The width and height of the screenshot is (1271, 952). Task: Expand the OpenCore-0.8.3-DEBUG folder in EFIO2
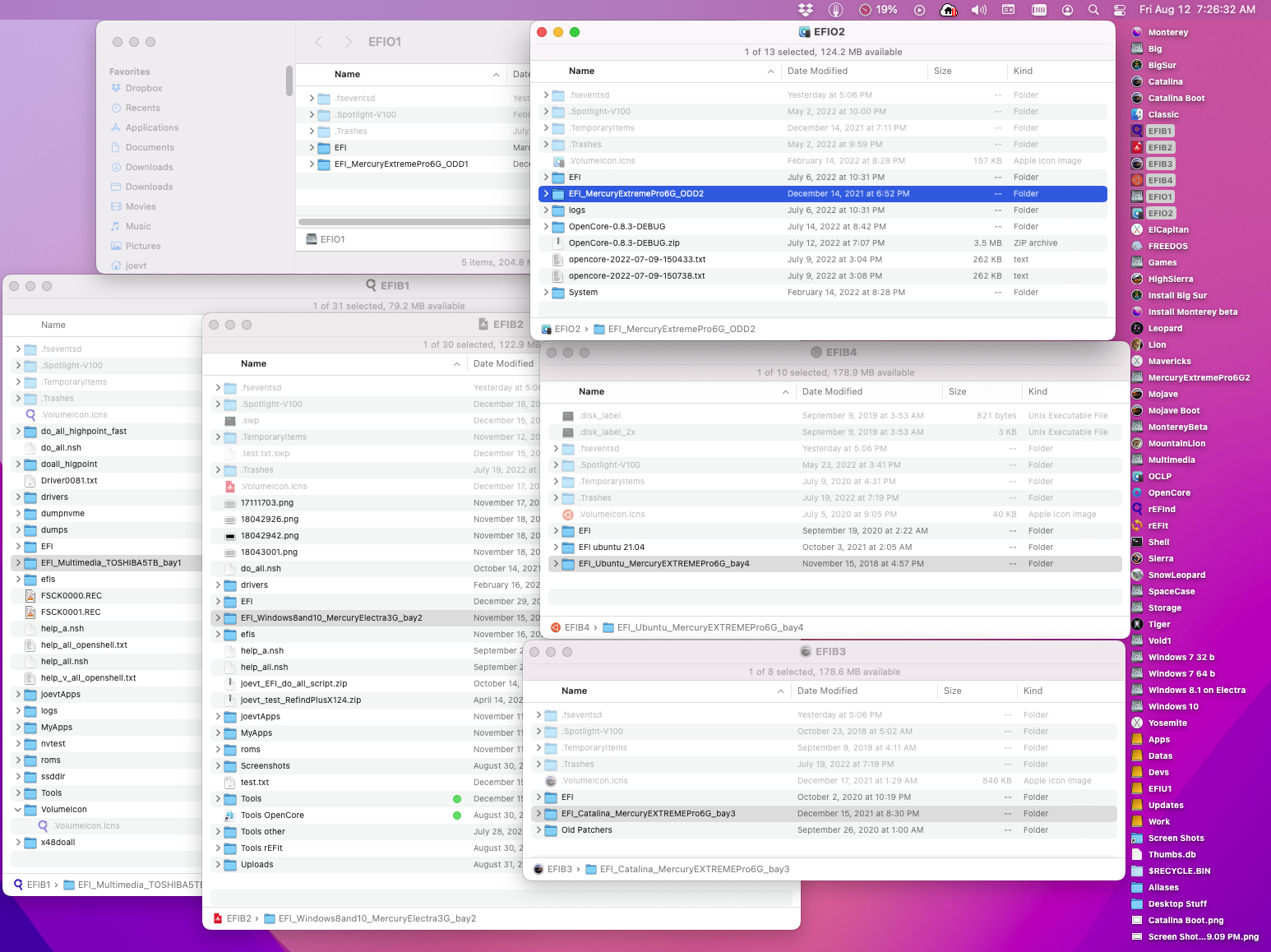tap(547, 227)
